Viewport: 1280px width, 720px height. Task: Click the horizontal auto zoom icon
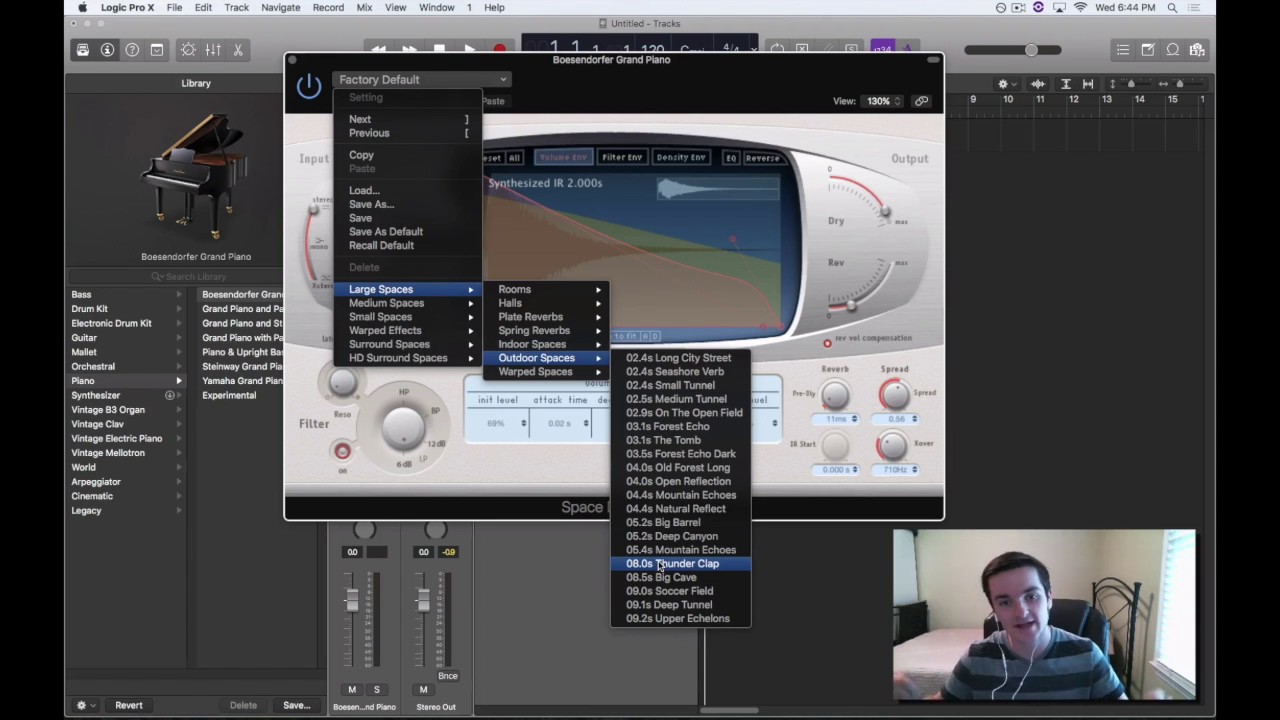point(1088,84)
